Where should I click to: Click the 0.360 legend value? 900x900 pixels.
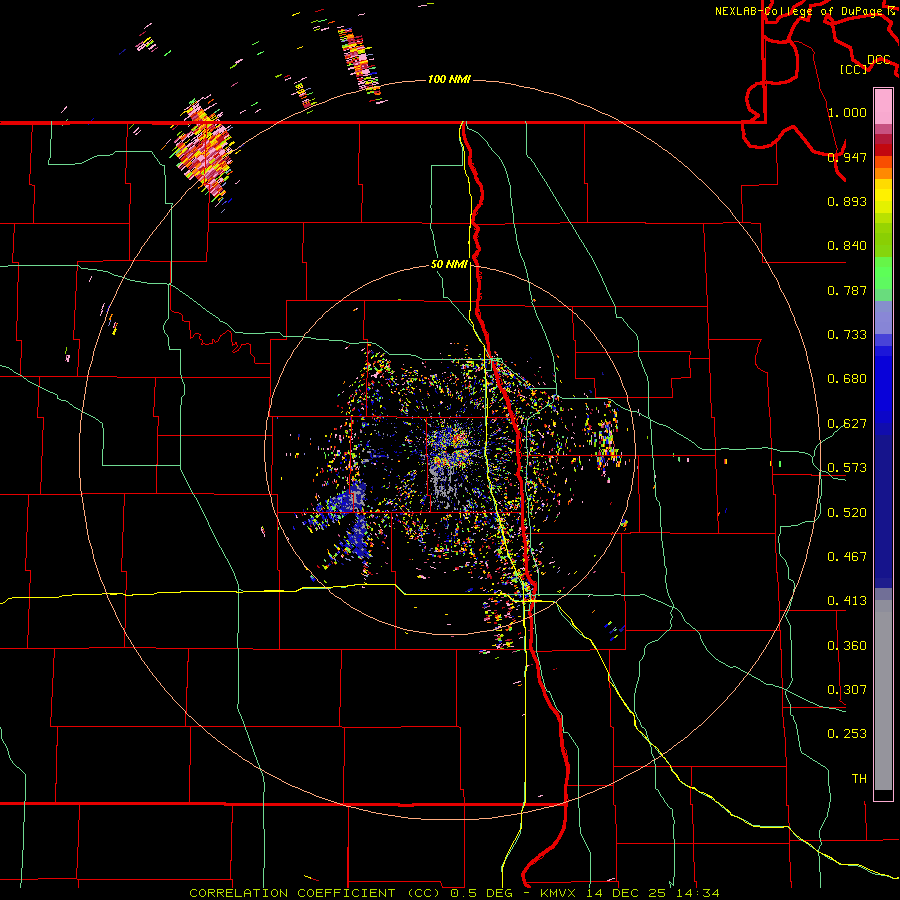[x=847, y=646]
